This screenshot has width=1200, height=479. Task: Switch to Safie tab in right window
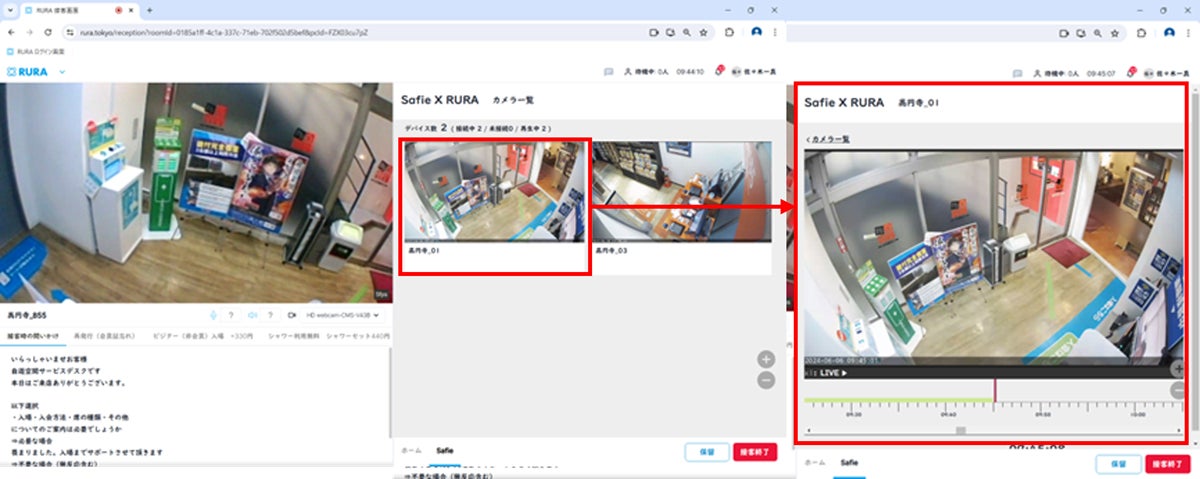click(x=849, y=463)
